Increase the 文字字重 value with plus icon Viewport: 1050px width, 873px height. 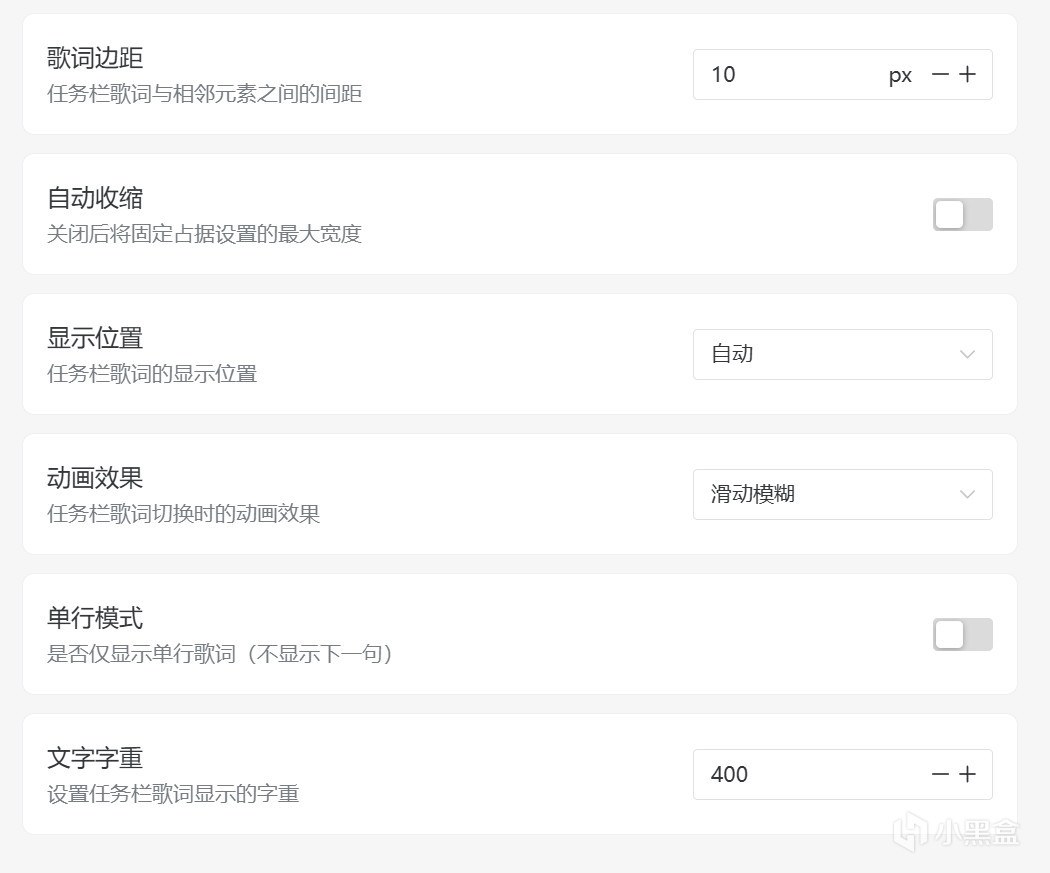pyautogui.click(x=967, y=775)
